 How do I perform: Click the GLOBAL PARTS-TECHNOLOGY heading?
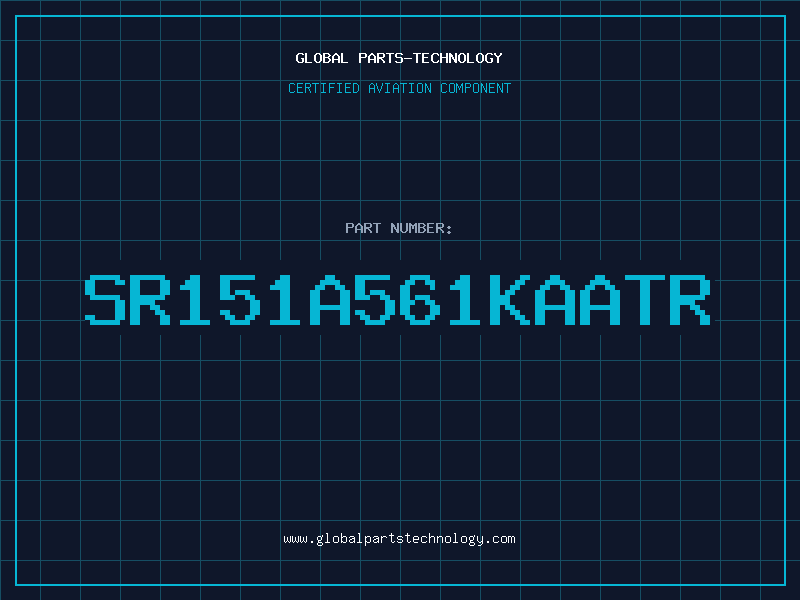click(399, 58)
